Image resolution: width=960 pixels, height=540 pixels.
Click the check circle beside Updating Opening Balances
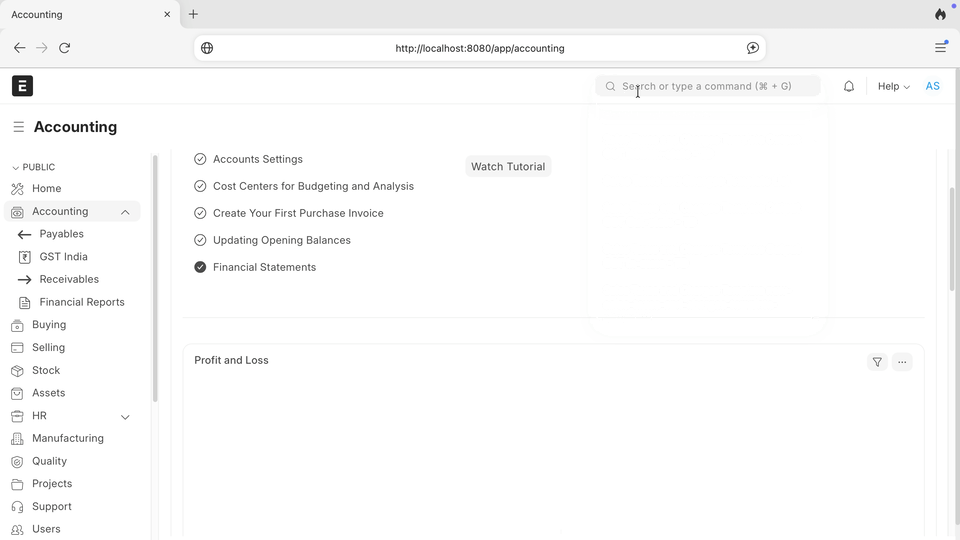coord(200,240)
